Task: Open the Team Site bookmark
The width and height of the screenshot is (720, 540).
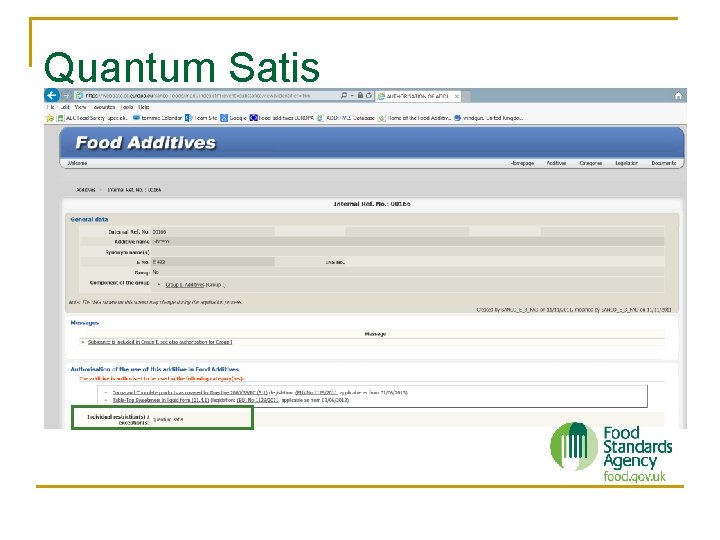Action: pyautogui.click(x=201, y=118)
